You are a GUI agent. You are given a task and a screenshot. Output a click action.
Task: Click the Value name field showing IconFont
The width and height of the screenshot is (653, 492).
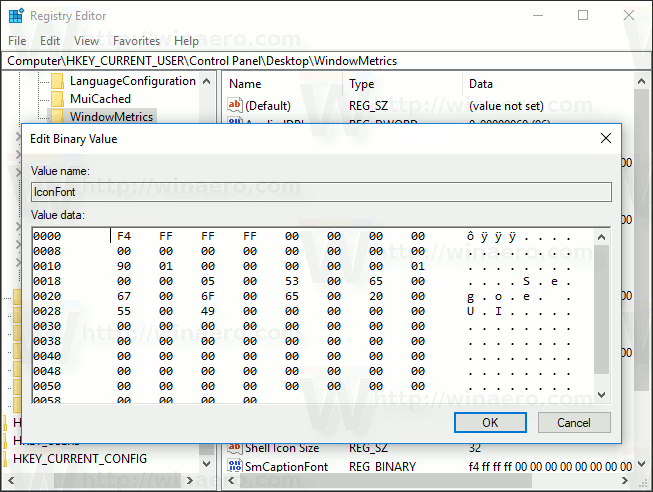[320, 192]
